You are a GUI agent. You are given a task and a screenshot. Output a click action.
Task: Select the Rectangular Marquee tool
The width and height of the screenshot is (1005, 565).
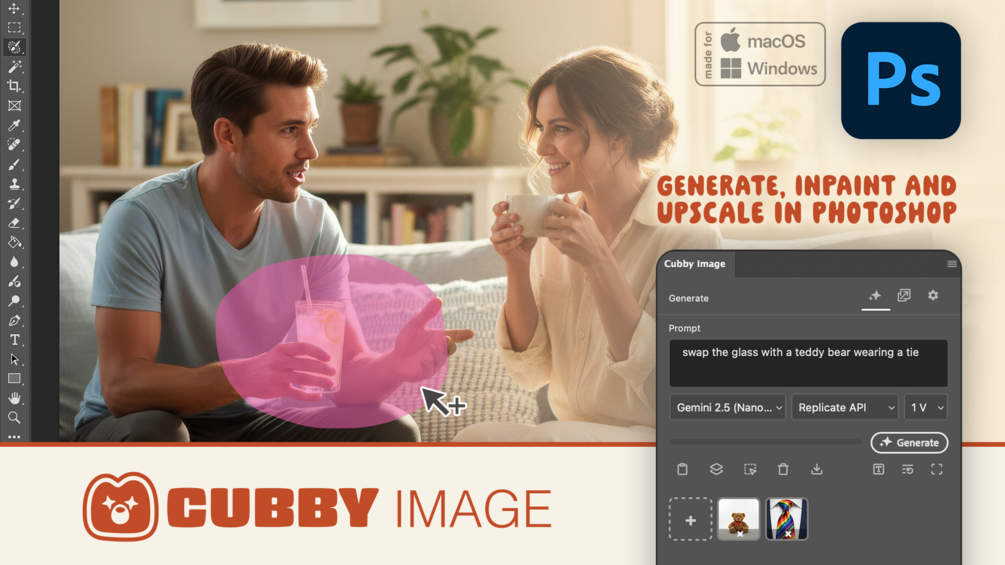coord(14,28)
